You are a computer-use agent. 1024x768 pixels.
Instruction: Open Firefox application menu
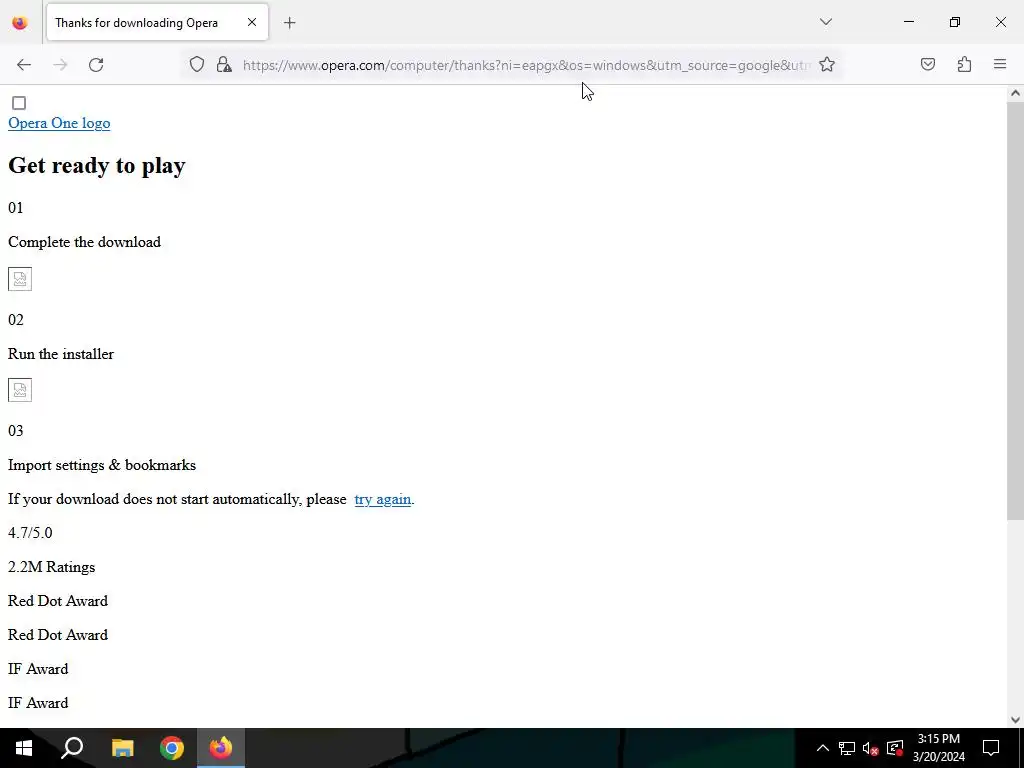pos(1000,64)
